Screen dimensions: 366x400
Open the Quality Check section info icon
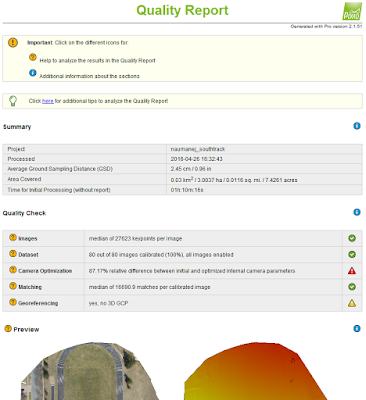[x=357, y=212]
